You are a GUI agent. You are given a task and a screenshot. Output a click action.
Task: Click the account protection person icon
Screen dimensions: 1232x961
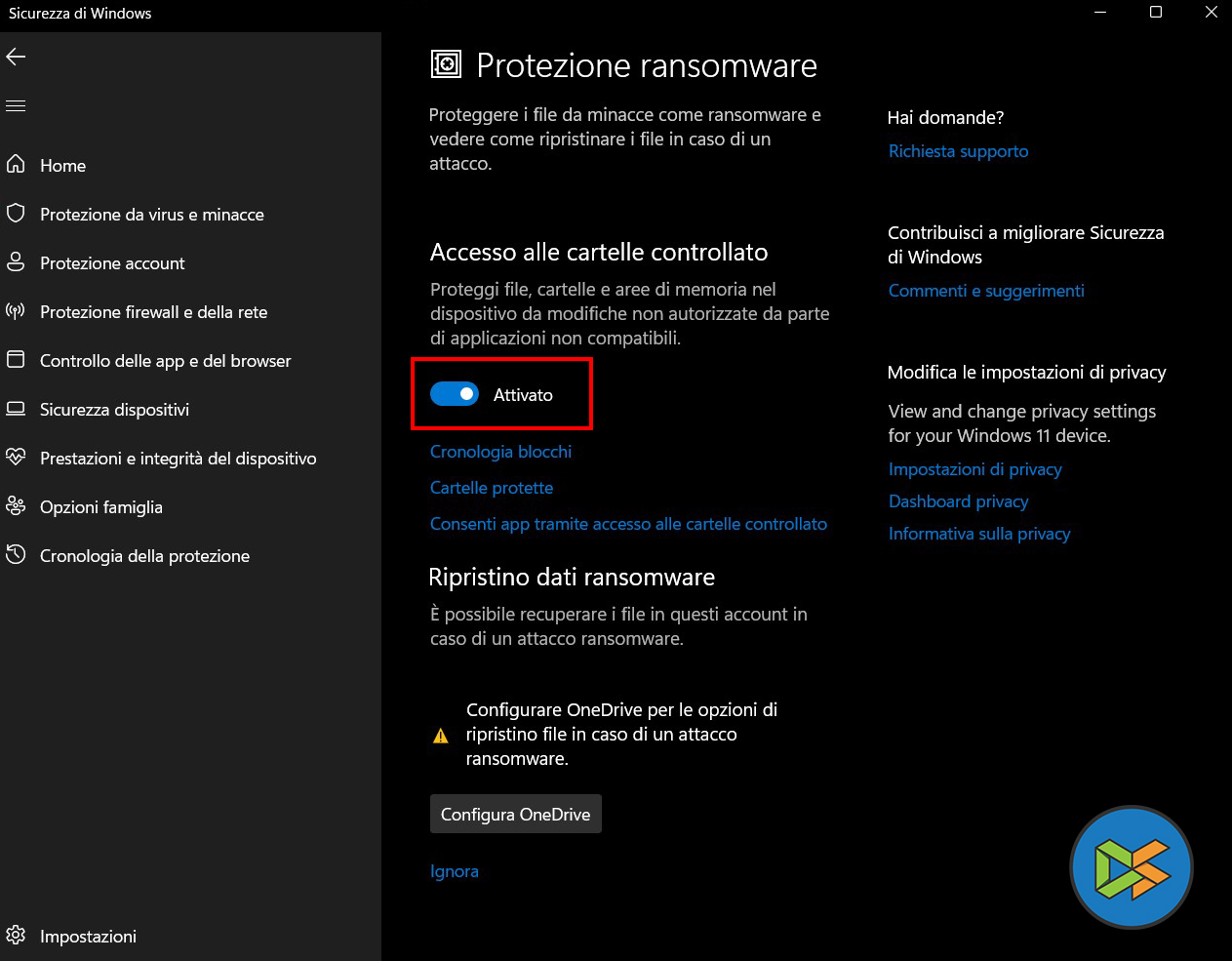[x=16, y=261]
